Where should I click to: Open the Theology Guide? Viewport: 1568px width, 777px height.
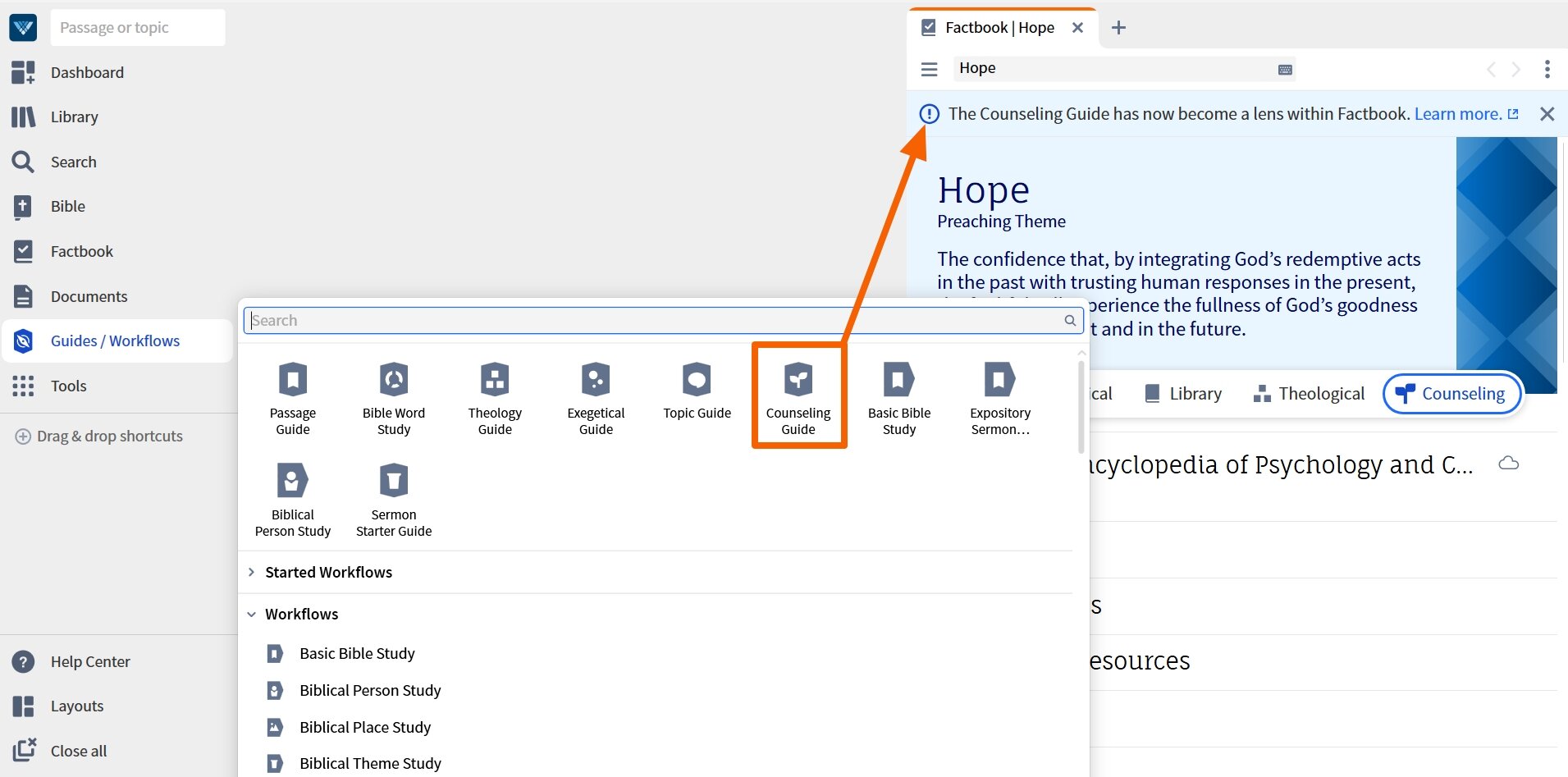click(495, 398)
